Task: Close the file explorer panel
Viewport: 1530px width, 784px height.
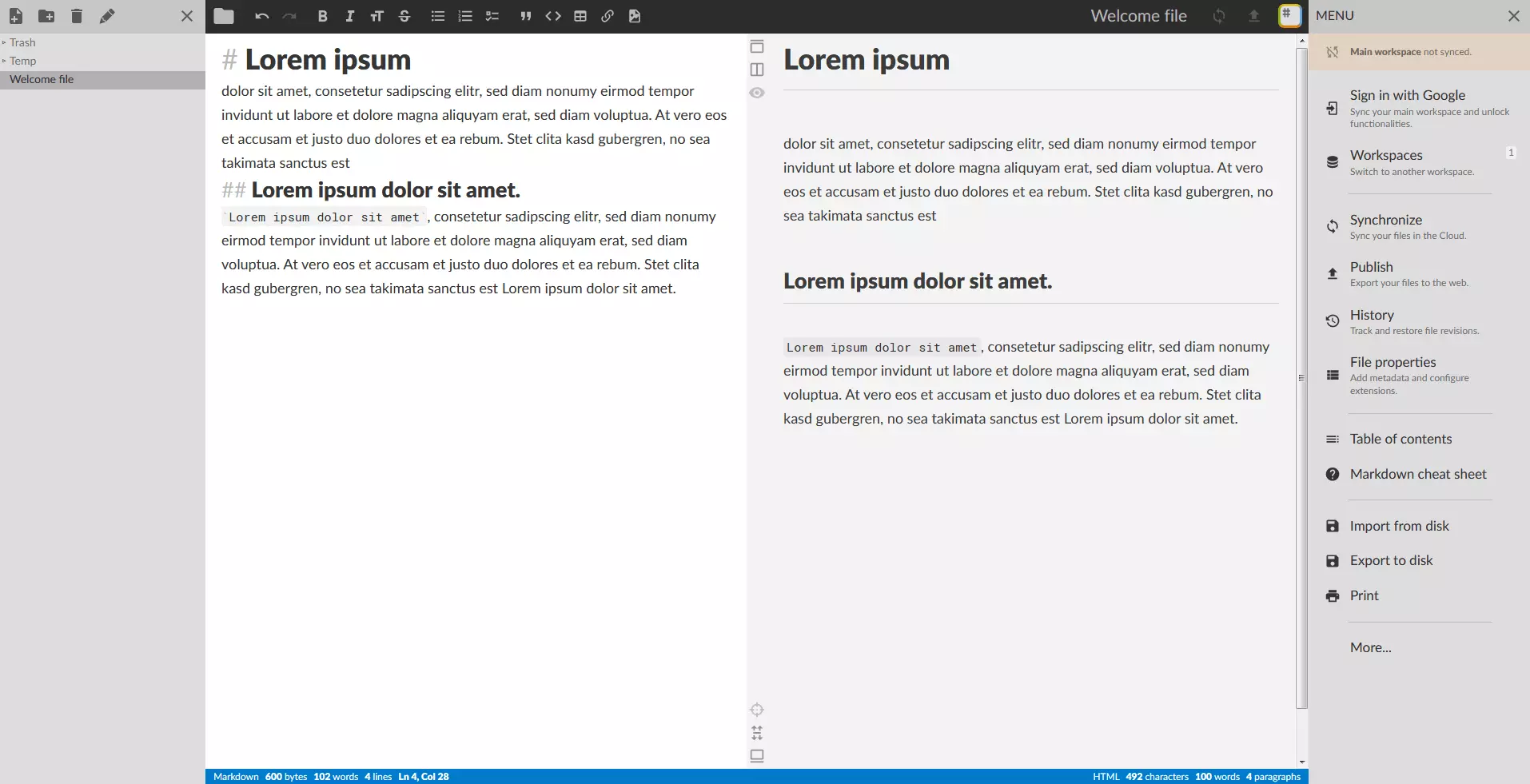Action: pos(187,16)
